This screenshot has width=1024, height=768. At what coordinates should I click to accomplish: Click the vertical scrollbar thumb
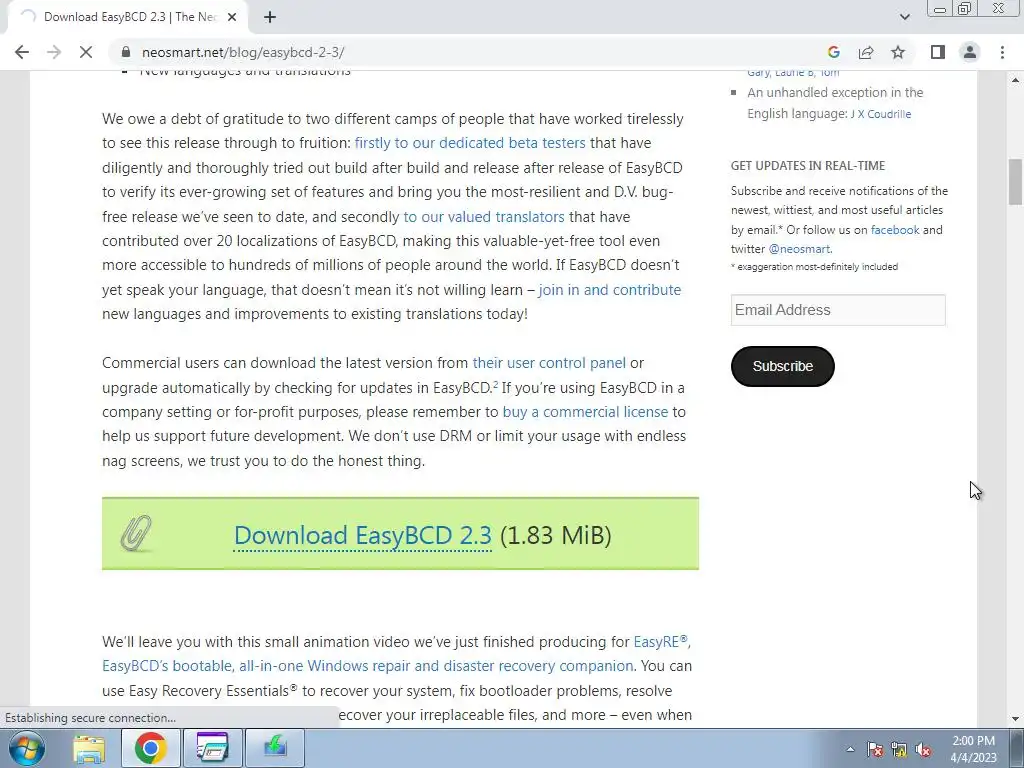(1015, 183)
